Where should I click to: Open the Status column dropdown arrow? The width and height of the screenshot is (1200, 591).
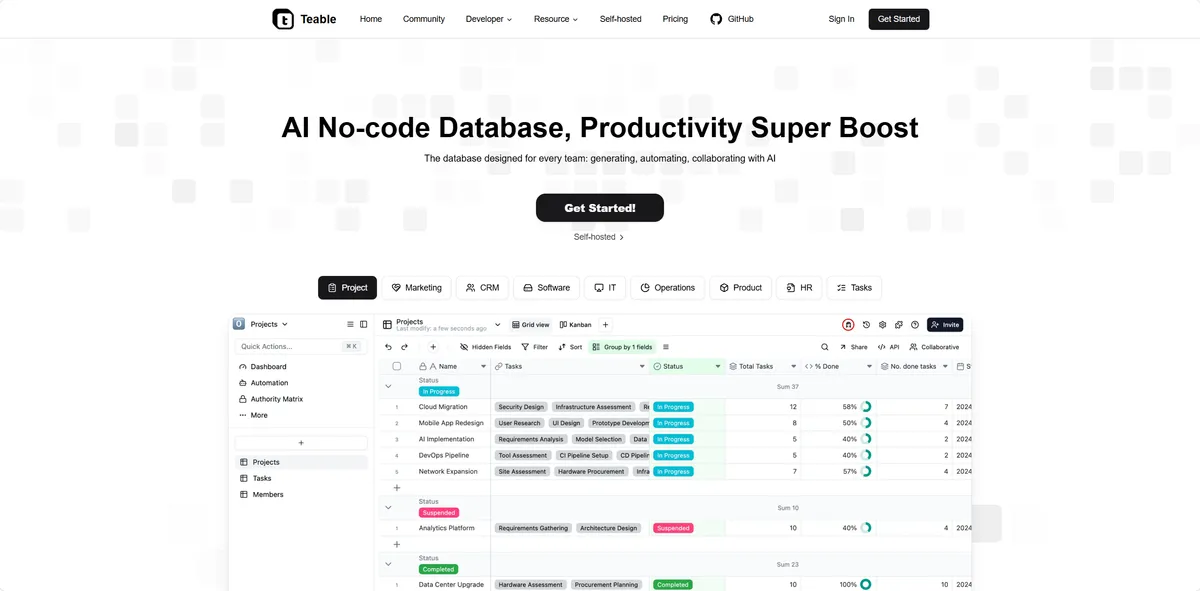pyautogui.click(x=718, y=367)
